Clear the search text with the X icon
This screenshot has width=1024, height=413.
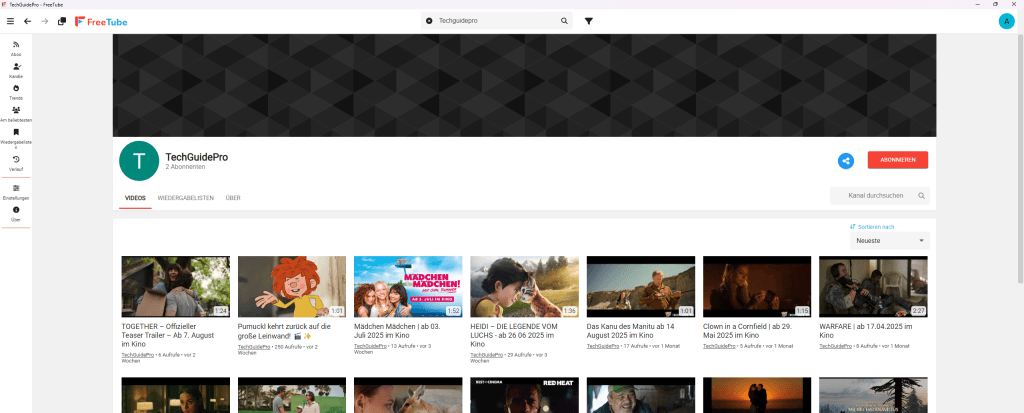click(x=429, y=21)
